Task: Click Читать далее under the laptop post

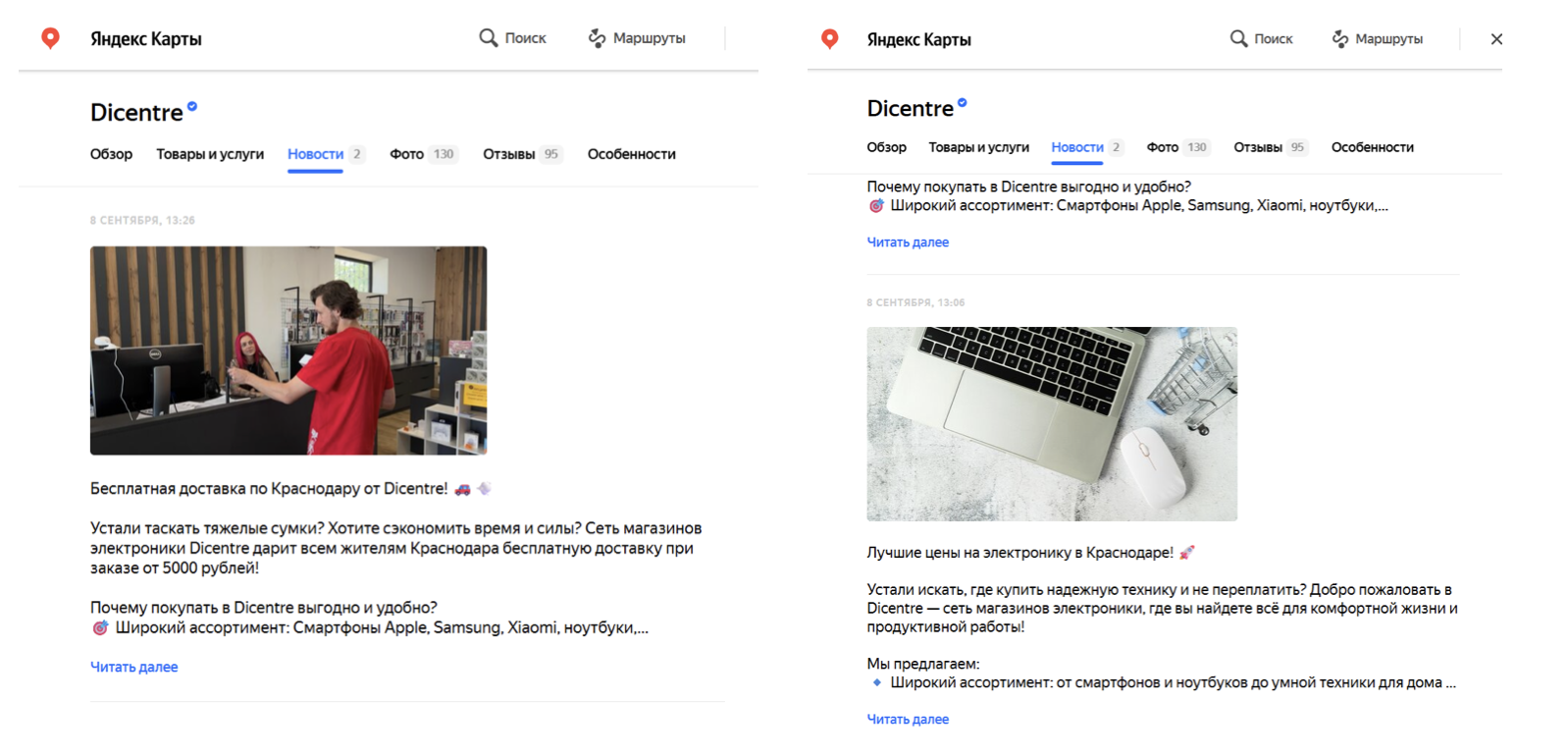Action: point(908,720)
